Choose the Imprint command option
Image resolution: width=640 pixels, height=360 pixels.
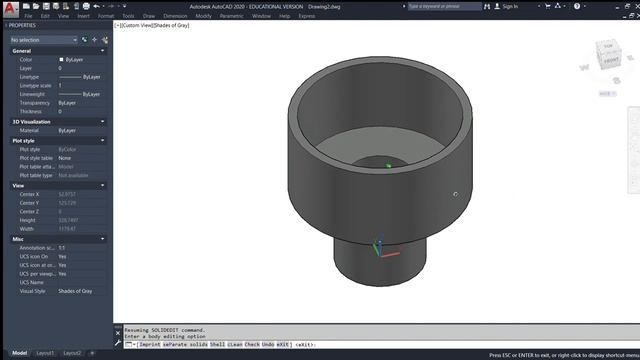point(149,344)
